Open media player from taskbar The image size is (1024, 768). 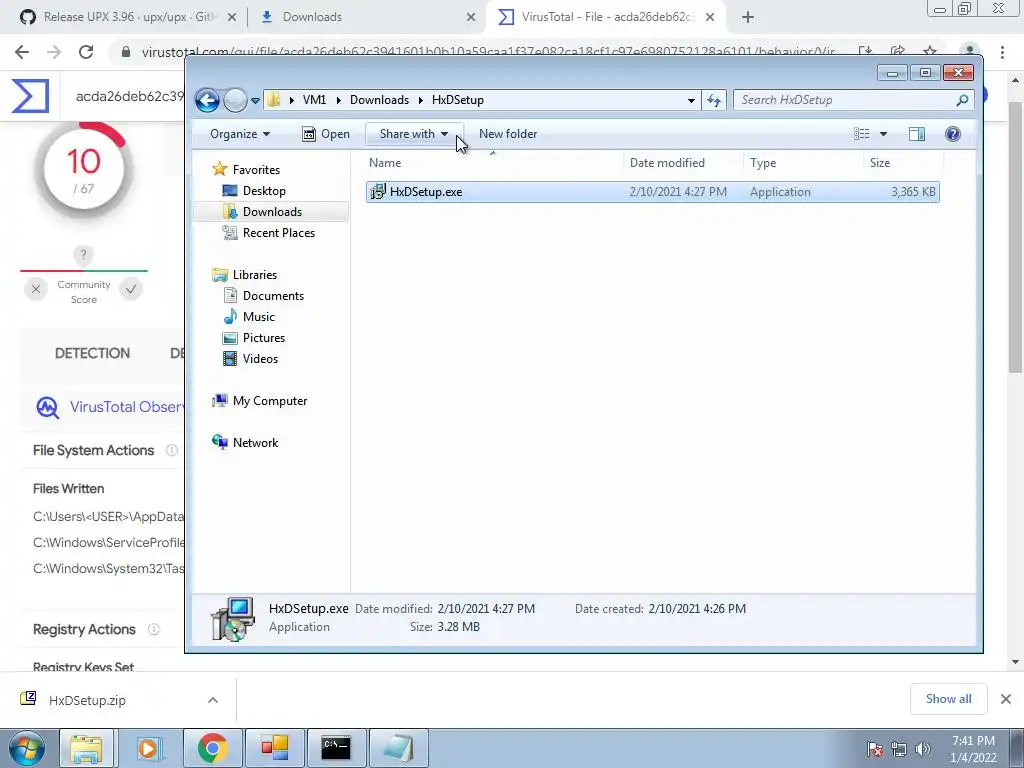(x=148, y=748)
